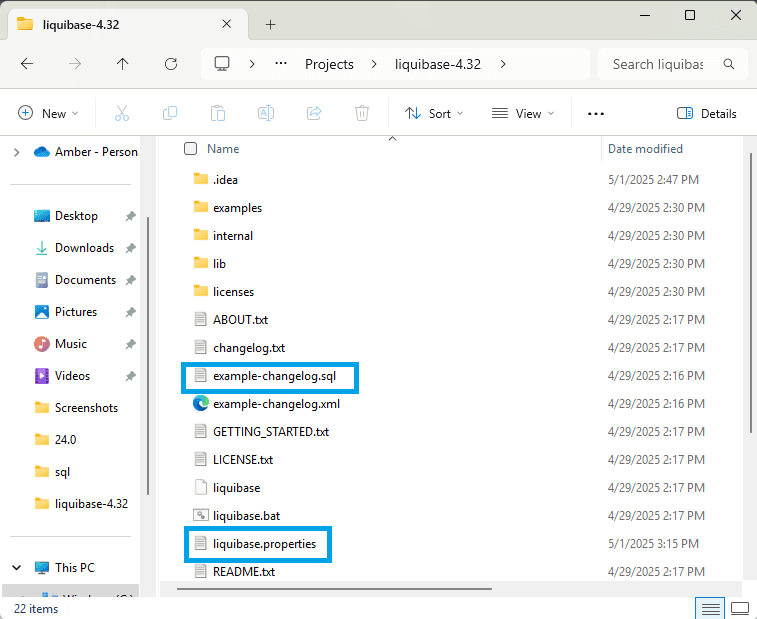The image size is (757, 619).
Task: Switch to large thumbnails view in status bar
Action: [x=740, y=608]
